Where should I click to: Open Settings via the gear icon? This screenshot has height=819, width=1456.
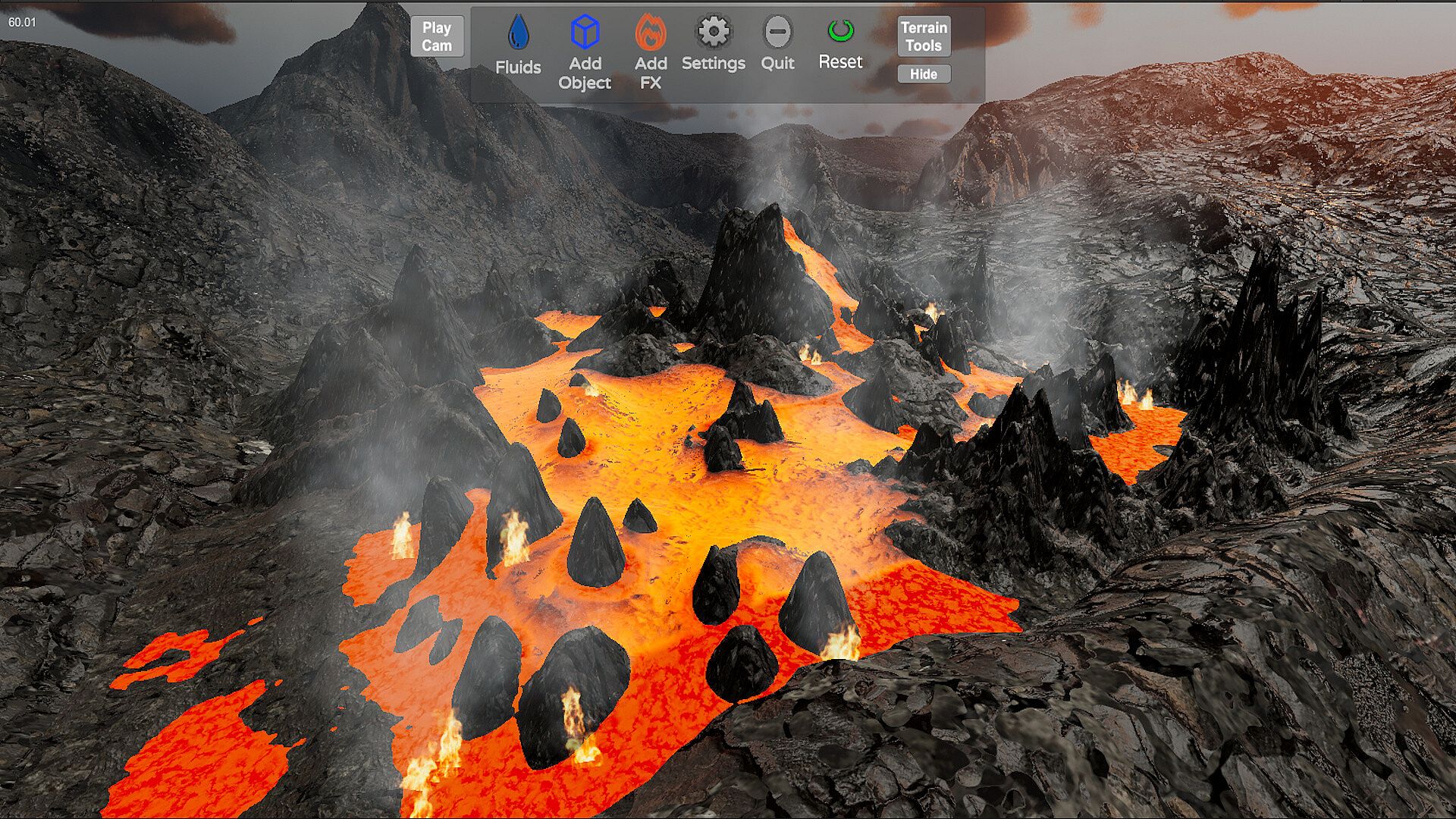coord(713,32)
